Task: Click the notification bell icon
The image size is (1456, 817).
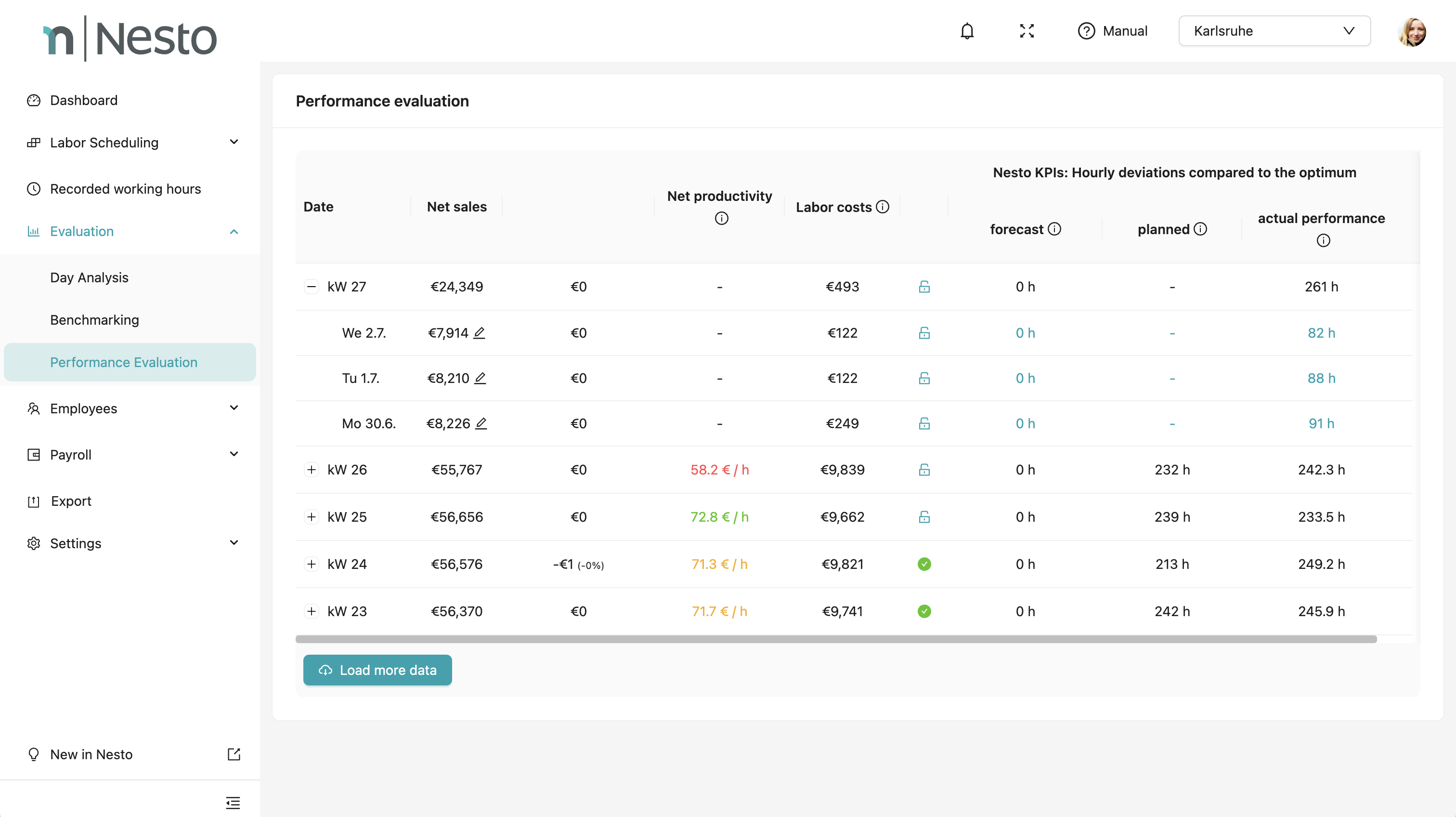Action: [x=967, y=31]
